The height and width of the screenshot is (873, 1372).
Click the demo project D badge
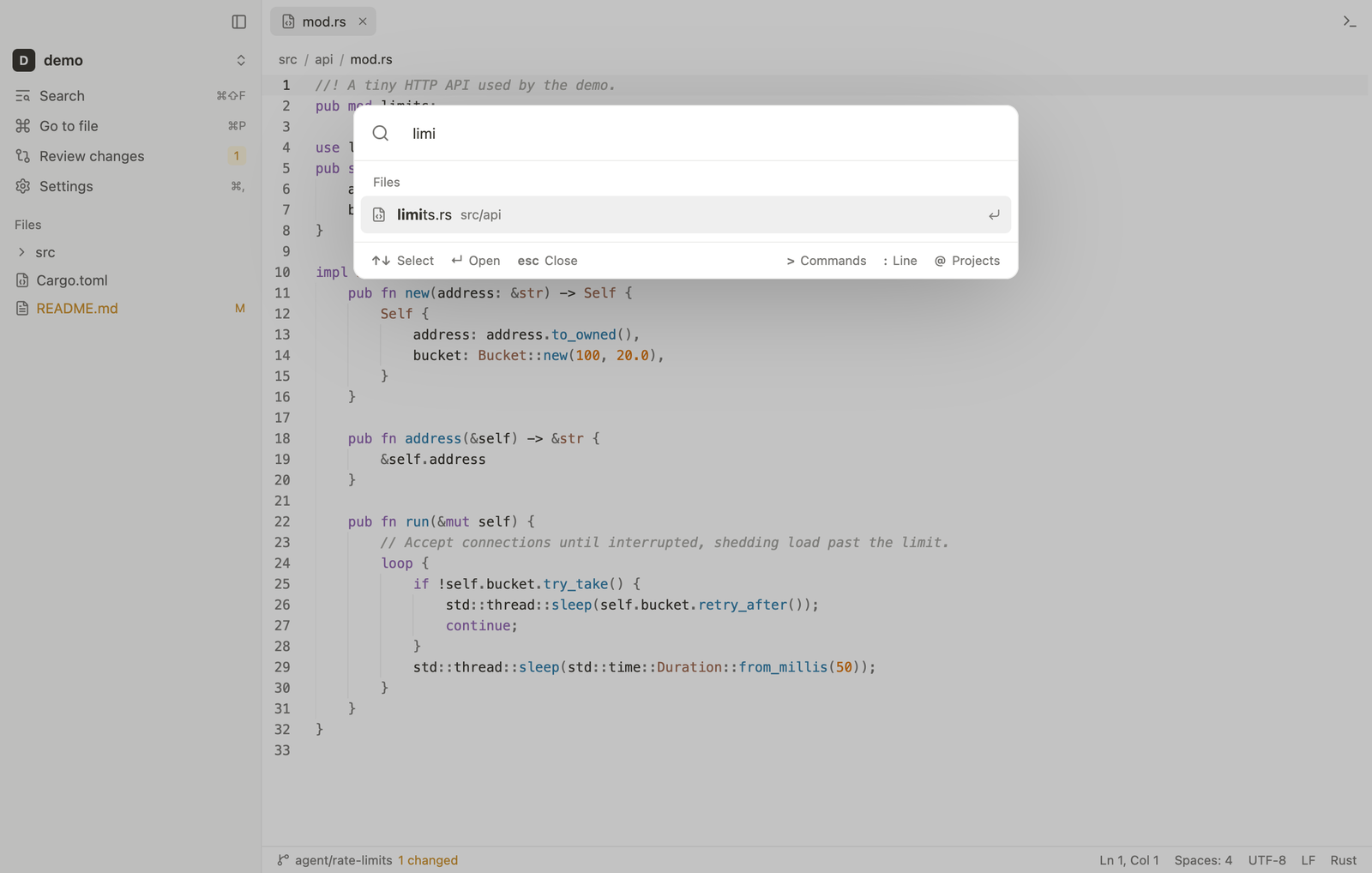[x=24, y=60]
